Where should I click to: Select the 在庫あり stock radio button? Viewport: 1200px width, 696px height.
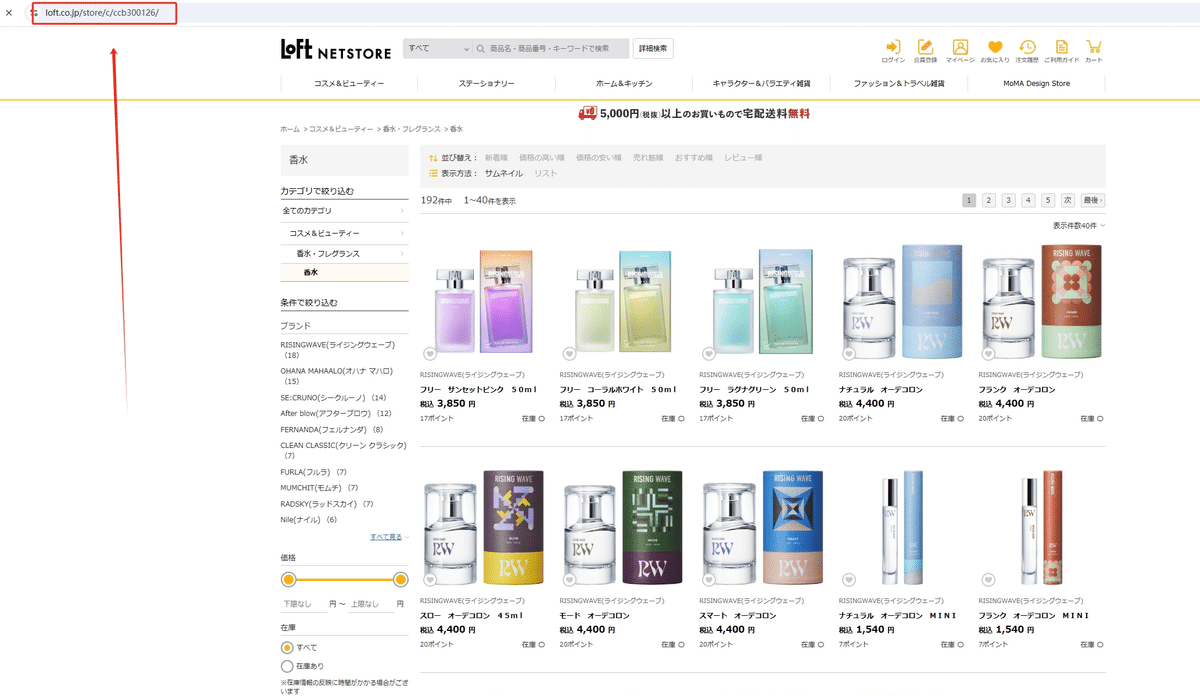click(287, 666)
